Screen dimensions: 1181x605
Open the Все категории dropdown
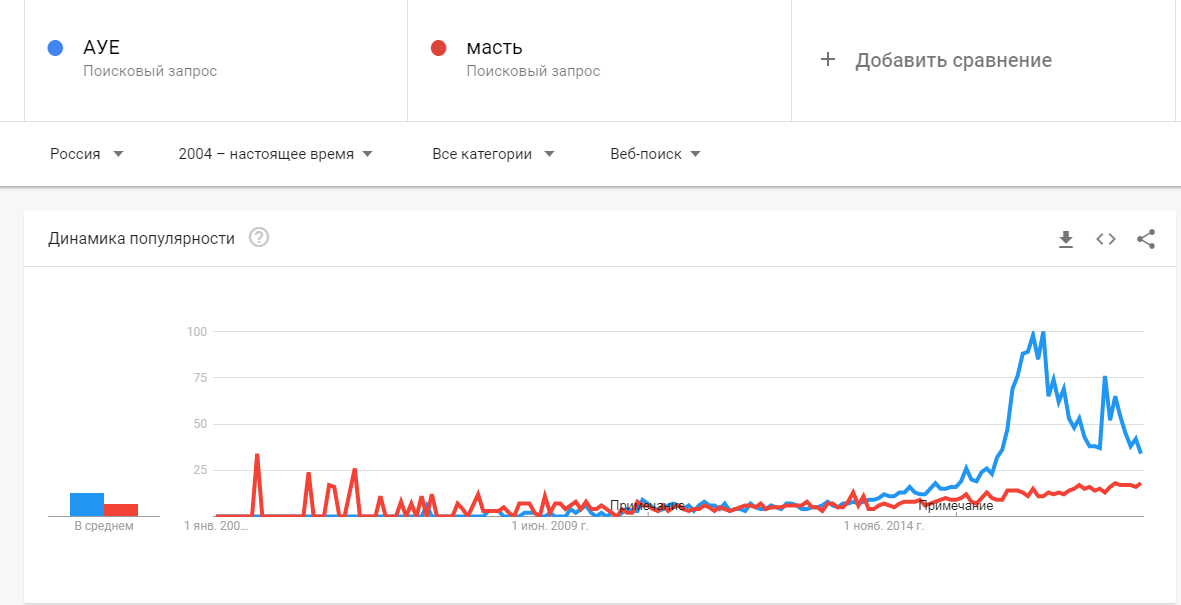493,154
